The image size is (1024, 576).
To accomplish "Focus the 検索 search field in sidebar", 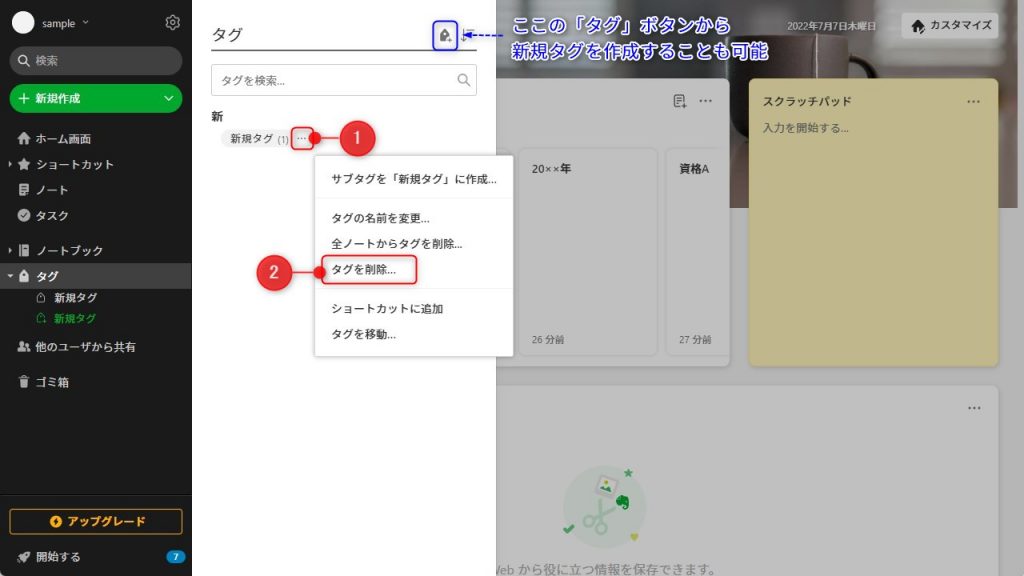I will point(95,61).
